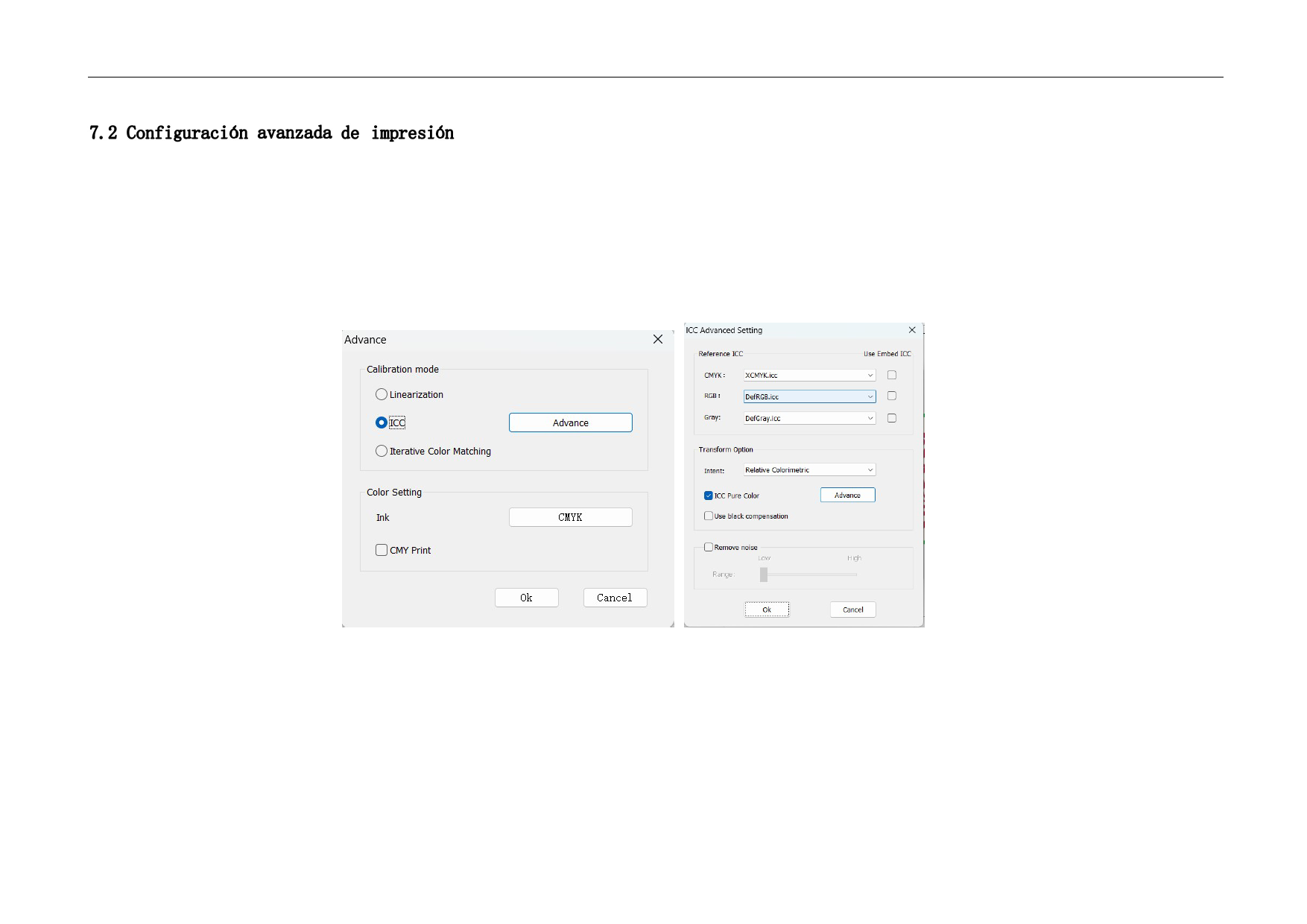Click the CMYK ink button
This screenshot has height=924, width=1307.
pos(570,517)
